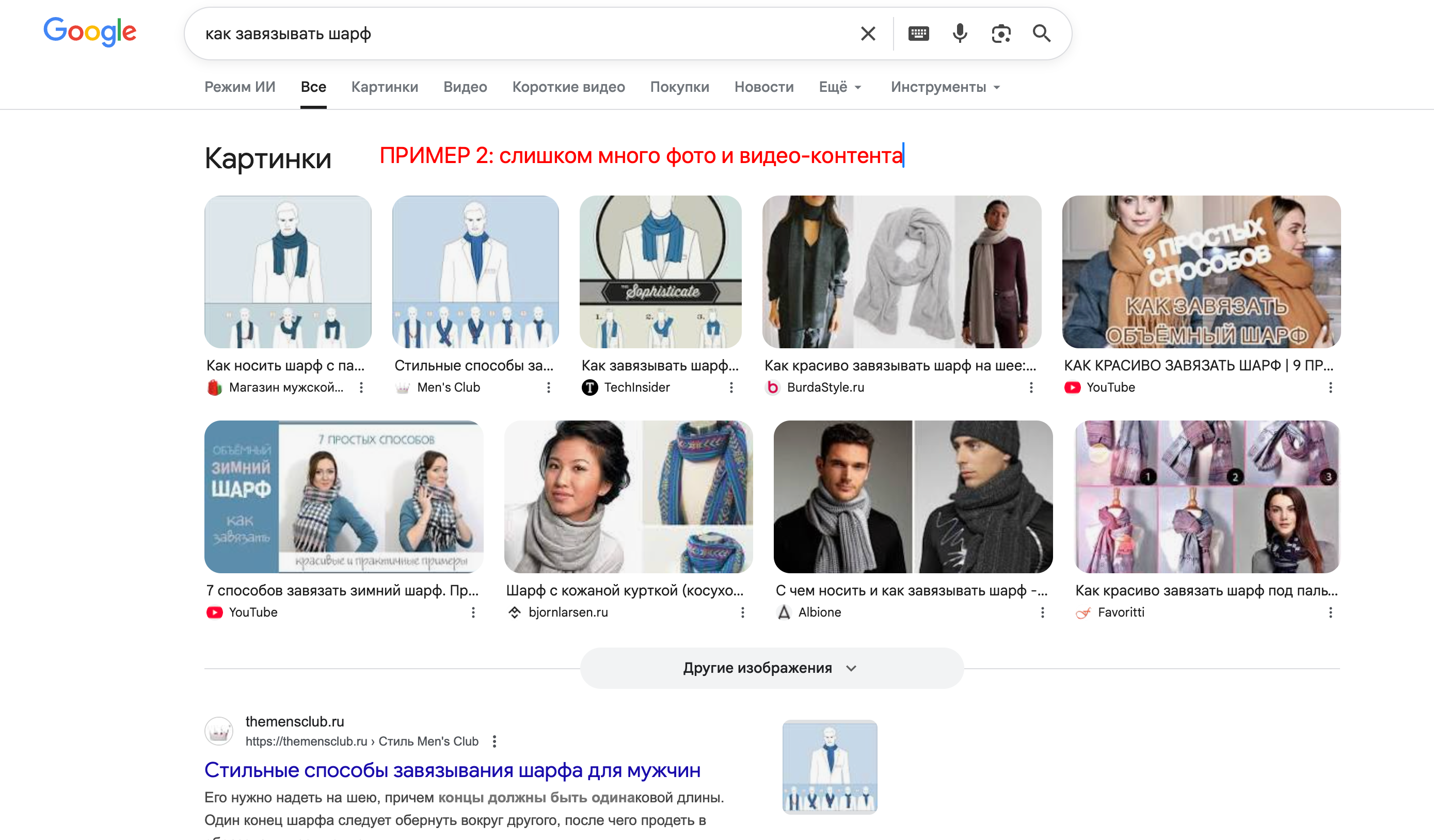
Task: Click YouTube icon under КАК КРАСИВО ЗАВЯЗАТЬ ШАРФ
Action: tap(1072, 387)
